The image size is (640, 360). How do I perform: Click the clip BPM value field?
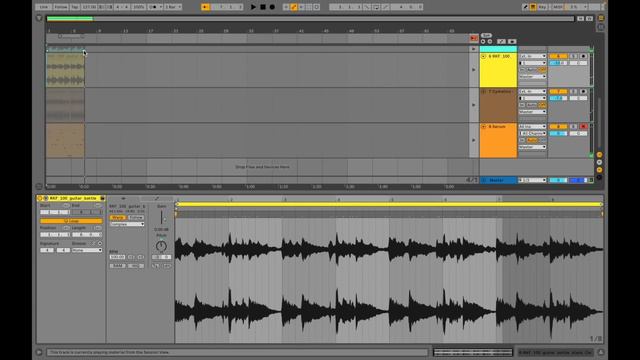click(x=118, y=257)
